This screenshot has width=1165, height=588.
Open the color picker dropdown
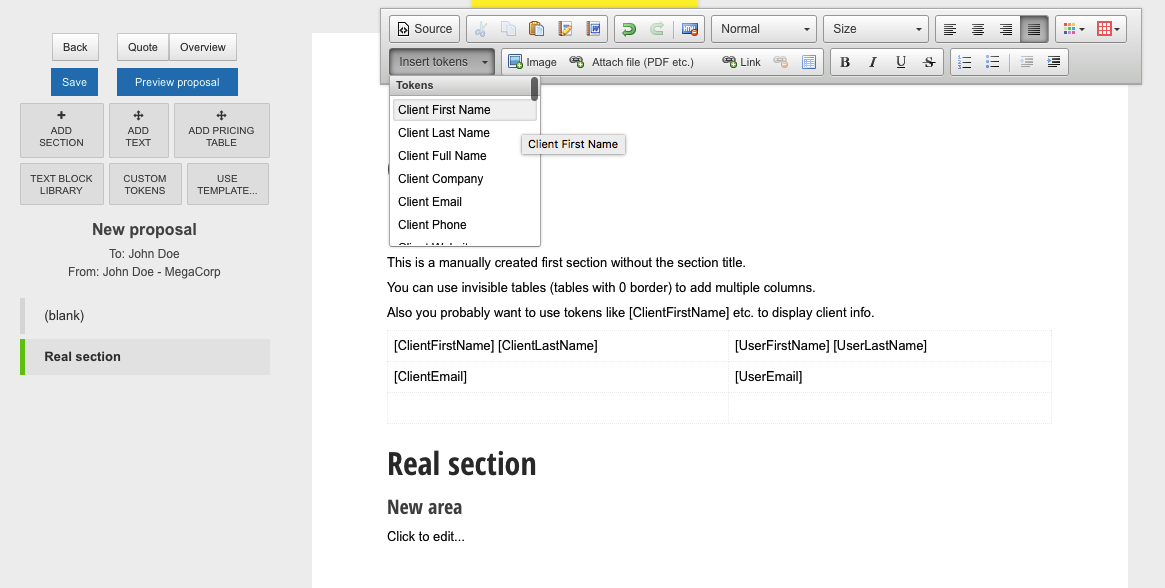pos(1073,29)
